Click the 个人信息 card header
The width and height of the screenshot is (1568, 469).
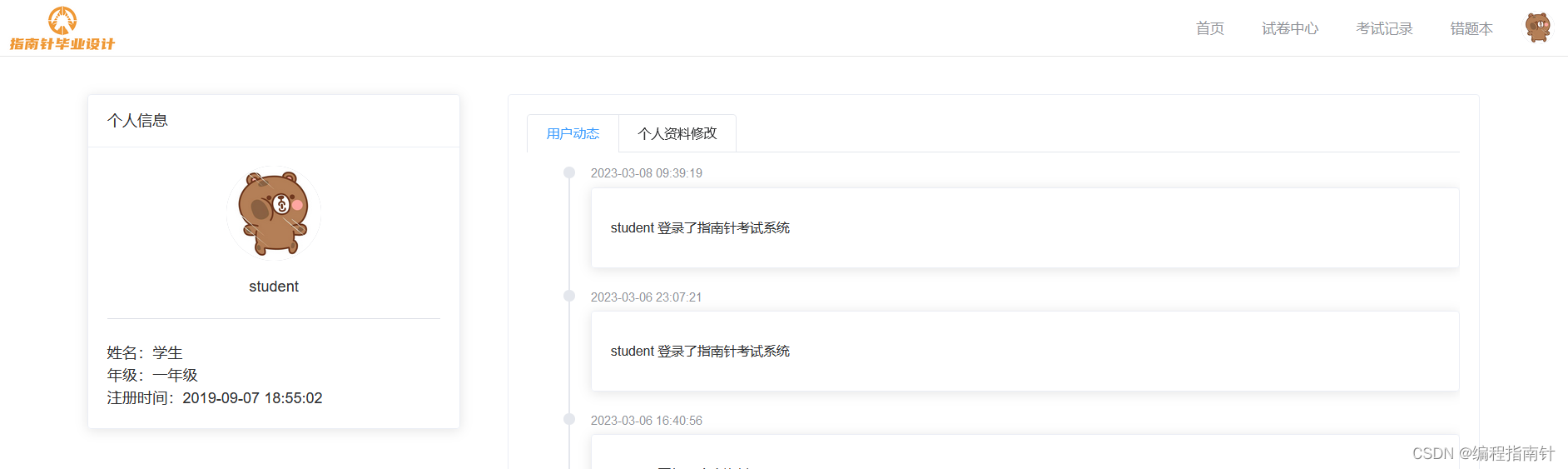coord(137,121)
